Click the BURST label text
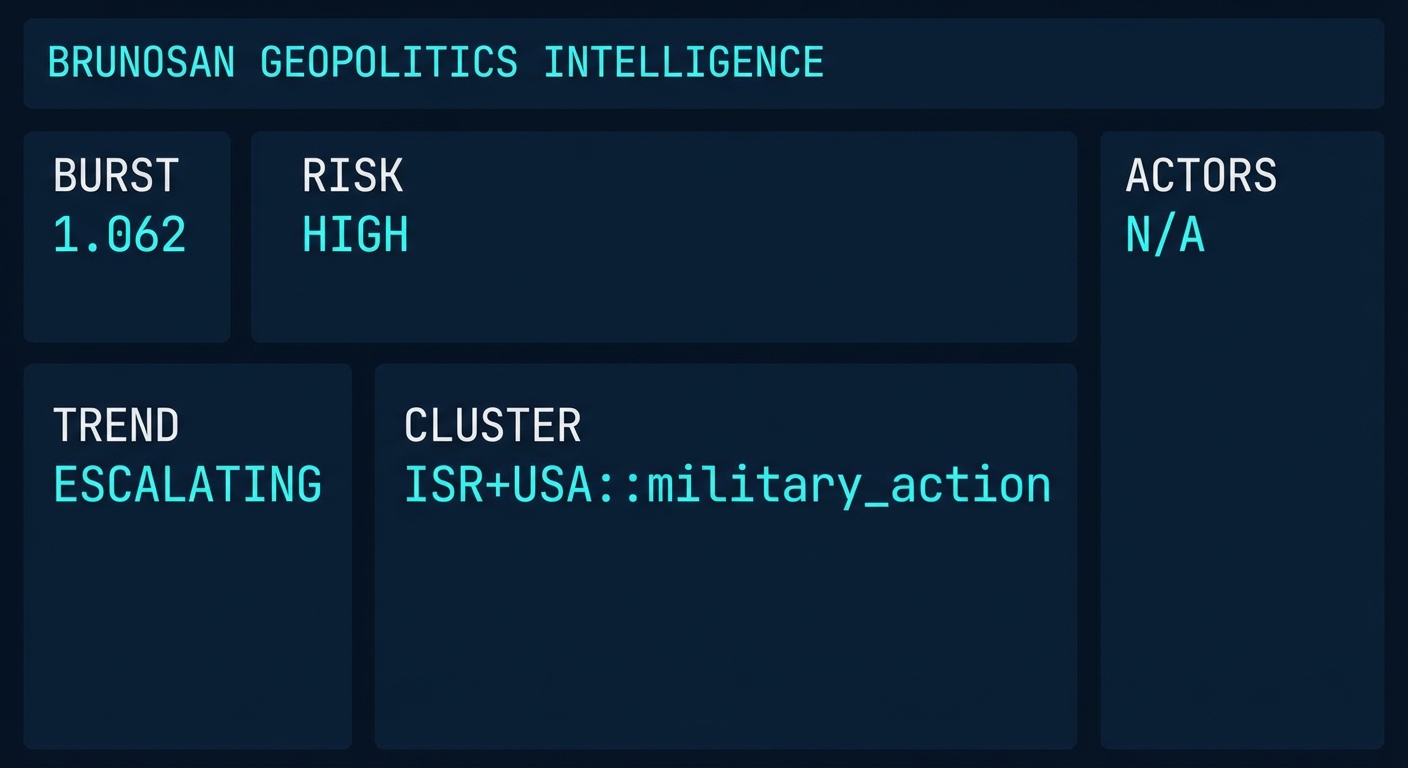Image resolution: width=1408 pixels, height=768 pixels. pos(116,175)
